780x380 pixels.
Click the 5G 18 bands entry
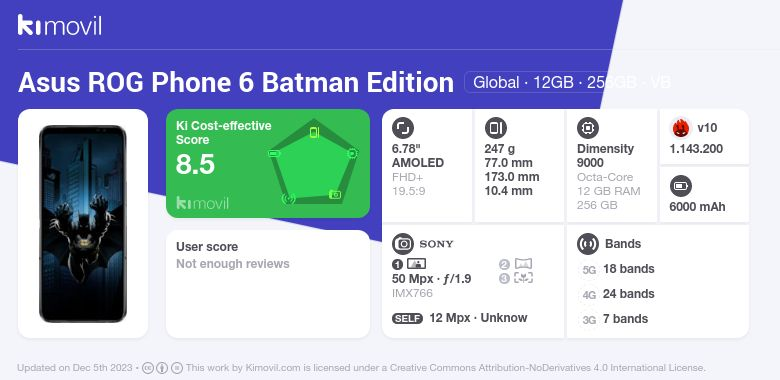[617, 269]
